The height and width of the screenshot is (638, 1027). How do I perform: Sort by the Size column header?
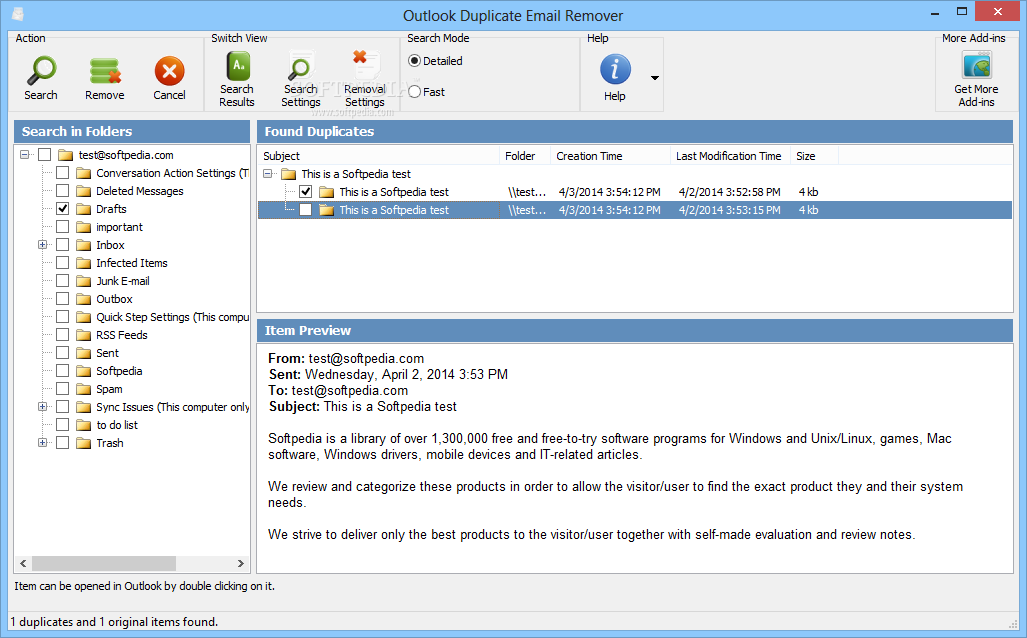pos(814,156)
